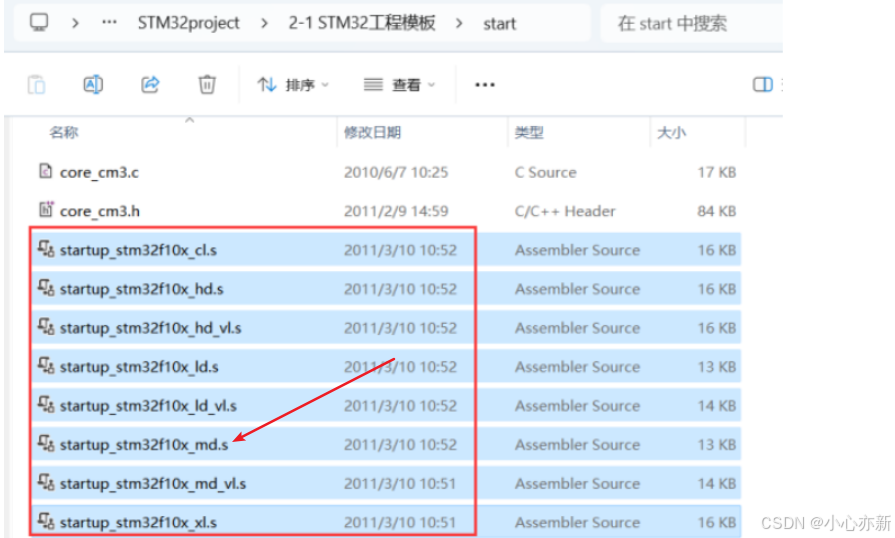Click the startup_stm32f10x_md_vl.s file icon
Image resolution: width=895 pixels, height=538 pixels.
(x=46, y=482)
